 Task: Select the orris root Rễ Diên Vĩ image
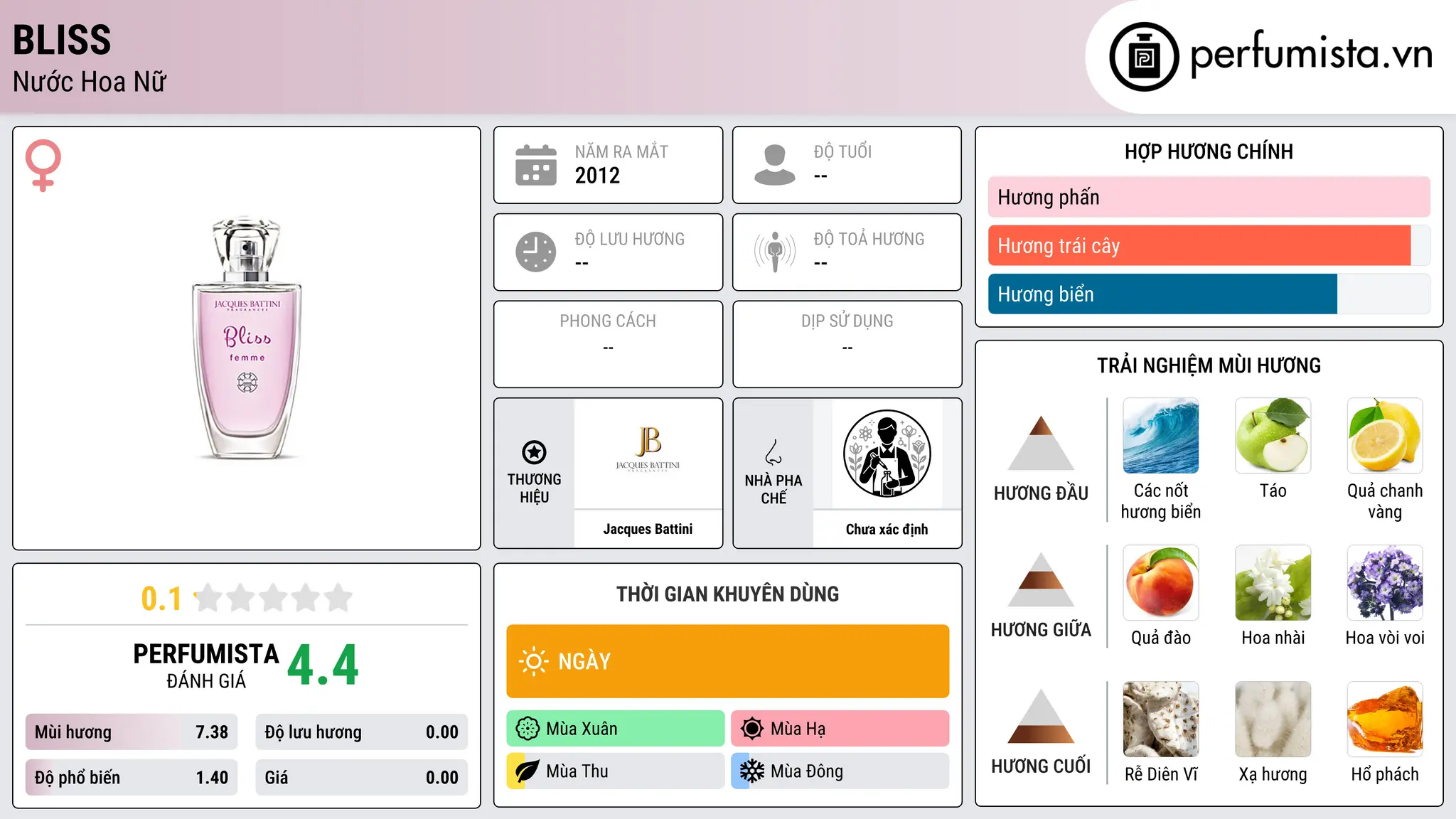tap(1161, 719)
